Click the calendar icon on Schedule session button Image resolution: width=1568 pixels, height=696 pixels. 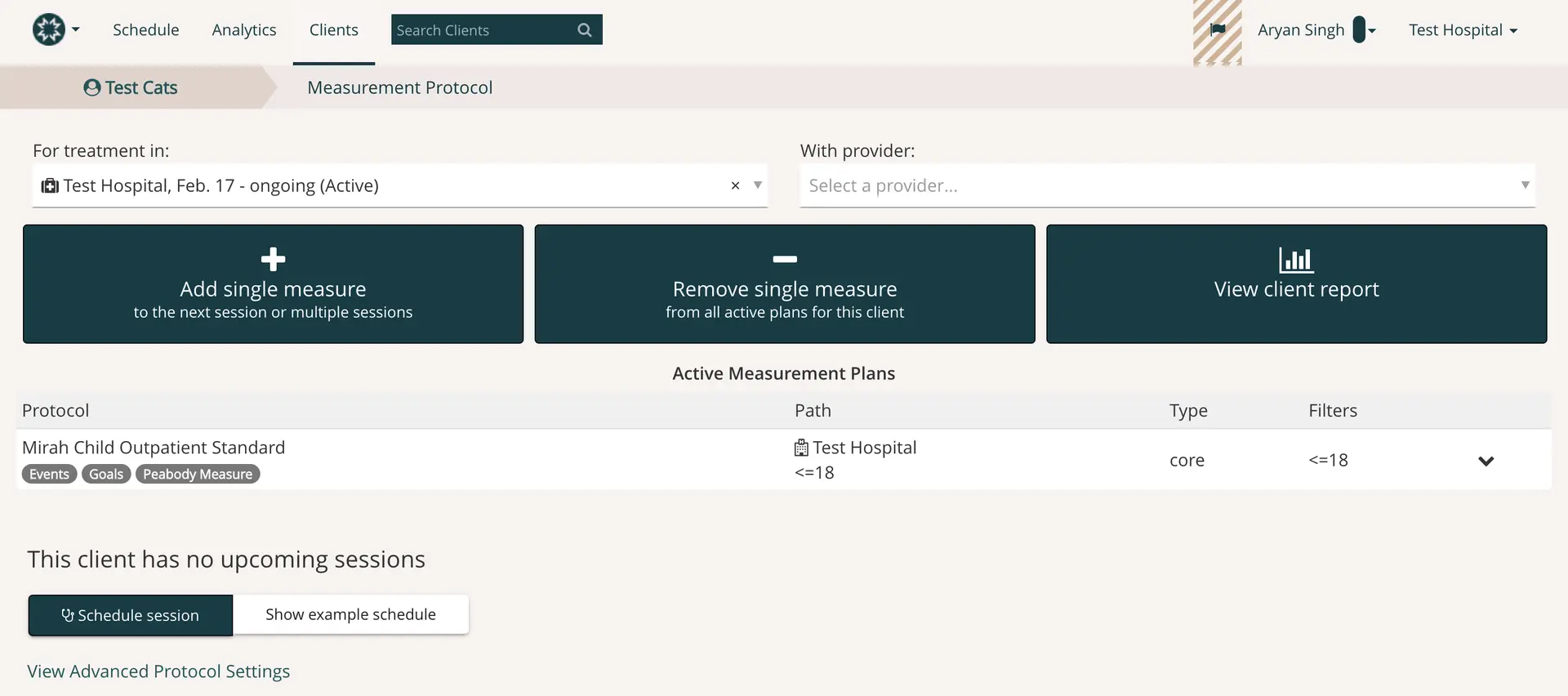[67, 615]
